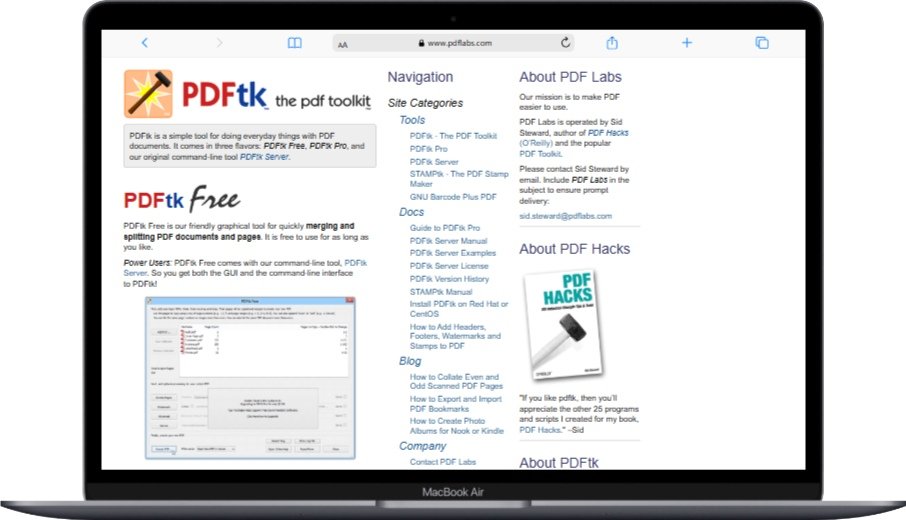Open the PDFtk Pro link
The height and width of the screenshot is (520, 906).
click(428, 149)
